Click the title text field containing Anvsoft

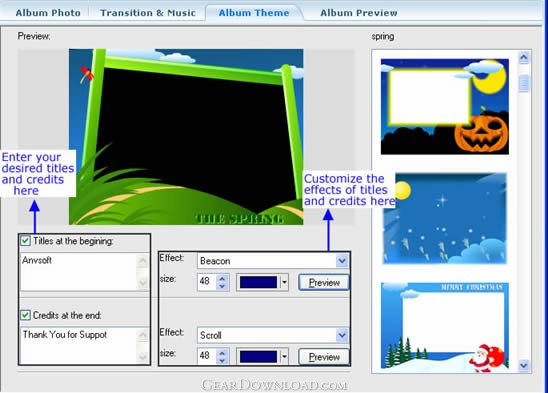coord(79,272)
